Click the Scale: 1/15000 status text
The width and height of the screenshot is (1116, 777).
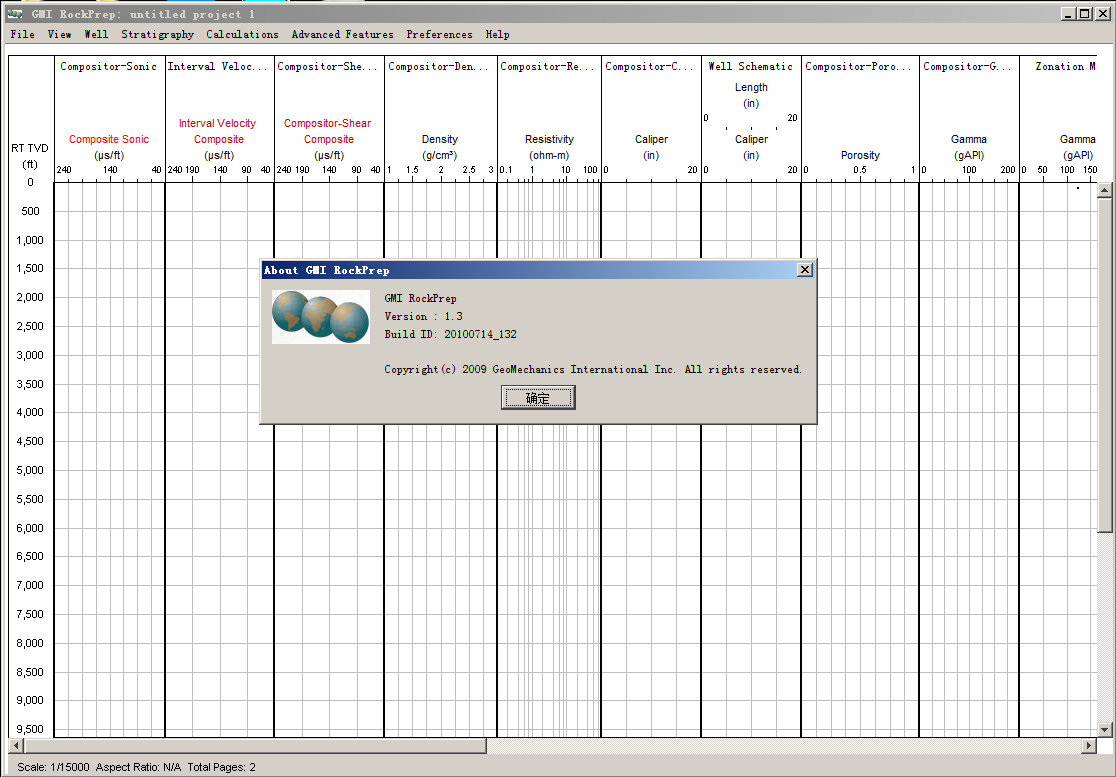(53, 767)
